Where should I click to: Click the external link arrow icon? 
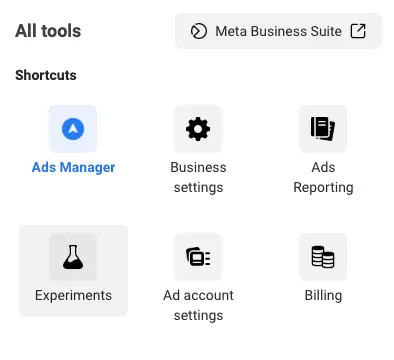pyautogui.click(x=358, y=31)
